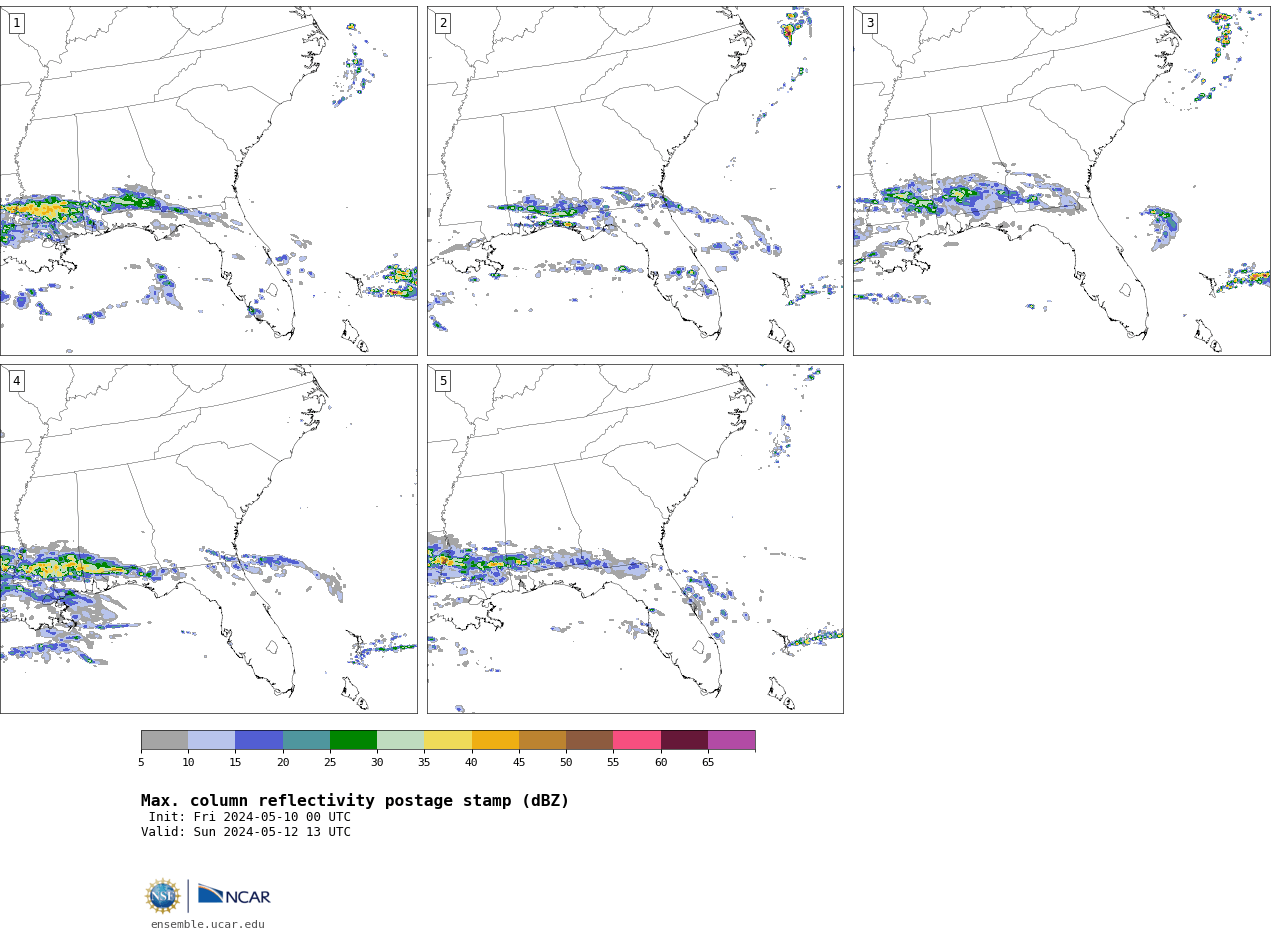This screenshot has width=1280, height=936.
Task: Click the colorbar tick label 5
Action: 141,763
